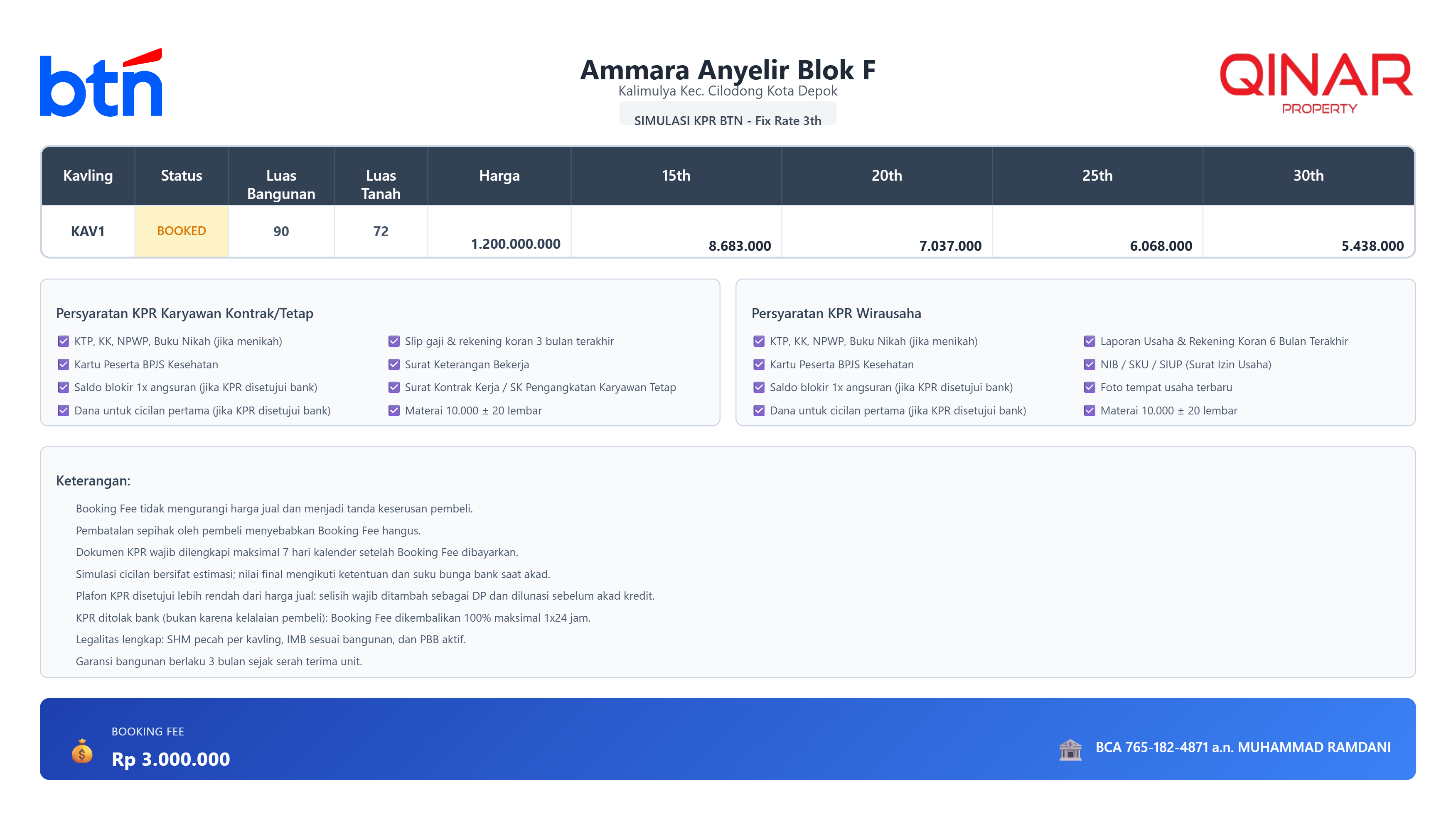Click the bank building icon
The height and width of the screenshot is (821, 1456).
(x=1070, y=749)
